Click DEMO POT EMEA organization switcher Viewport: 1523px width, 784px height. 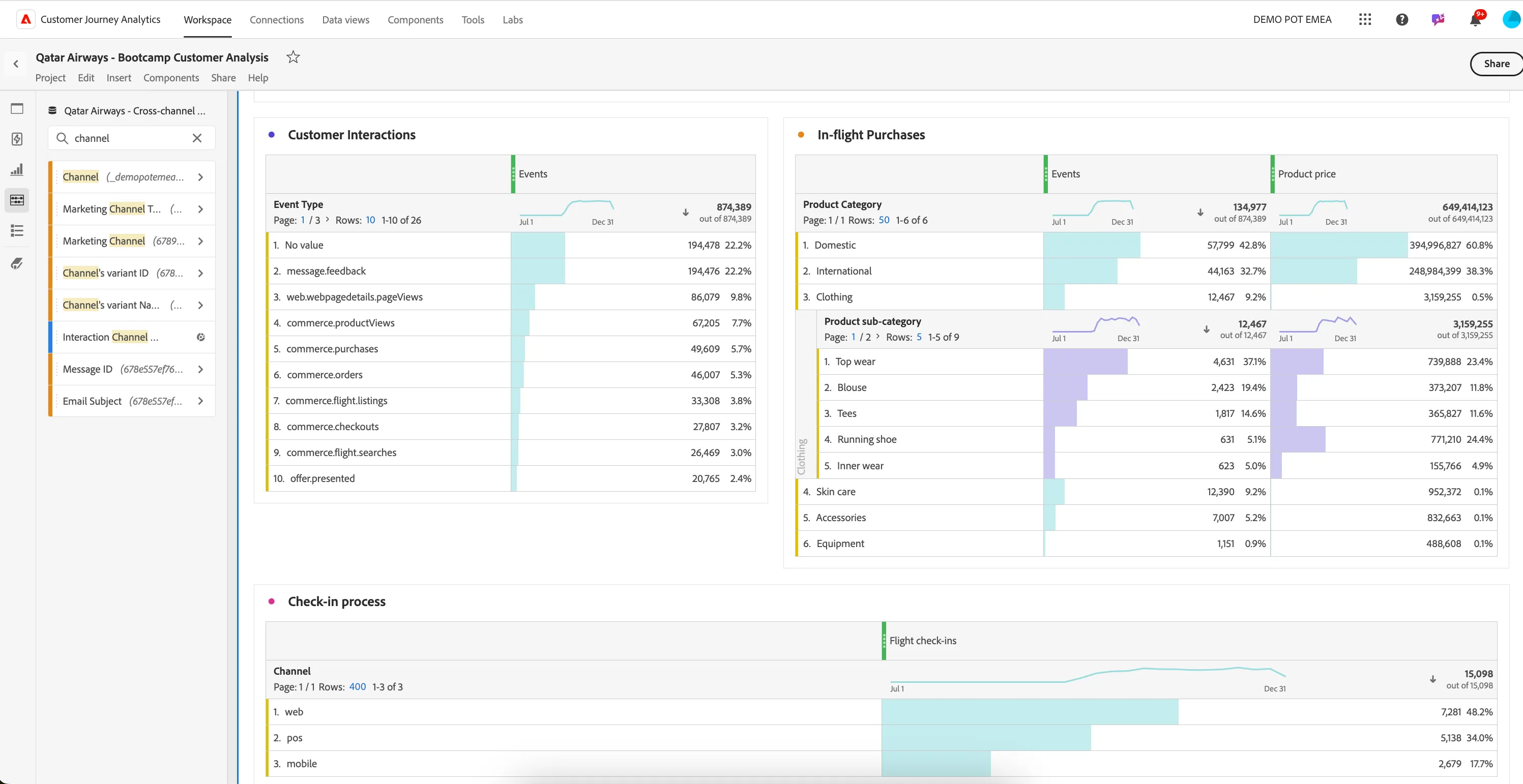tap(1292, 19)
